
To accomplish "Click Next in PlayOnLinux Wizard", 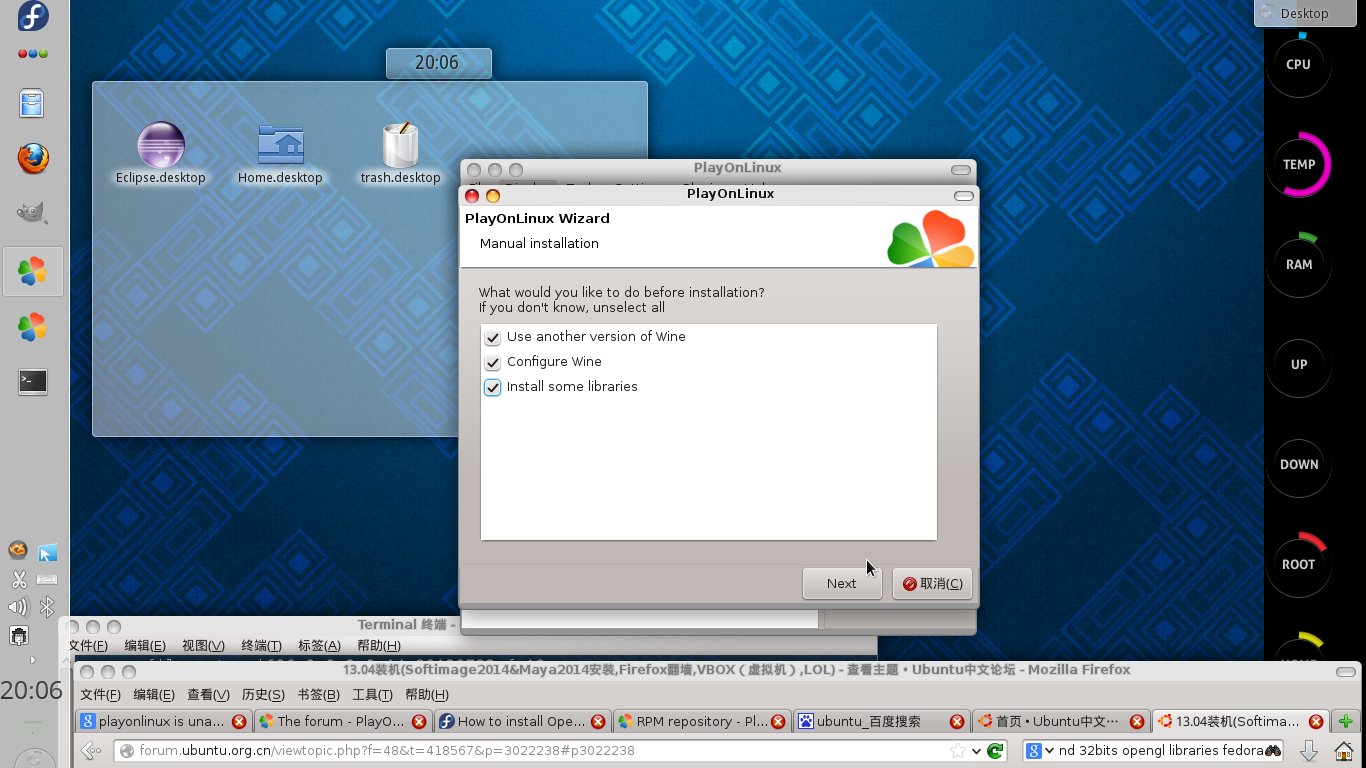I will coord(842,584).
